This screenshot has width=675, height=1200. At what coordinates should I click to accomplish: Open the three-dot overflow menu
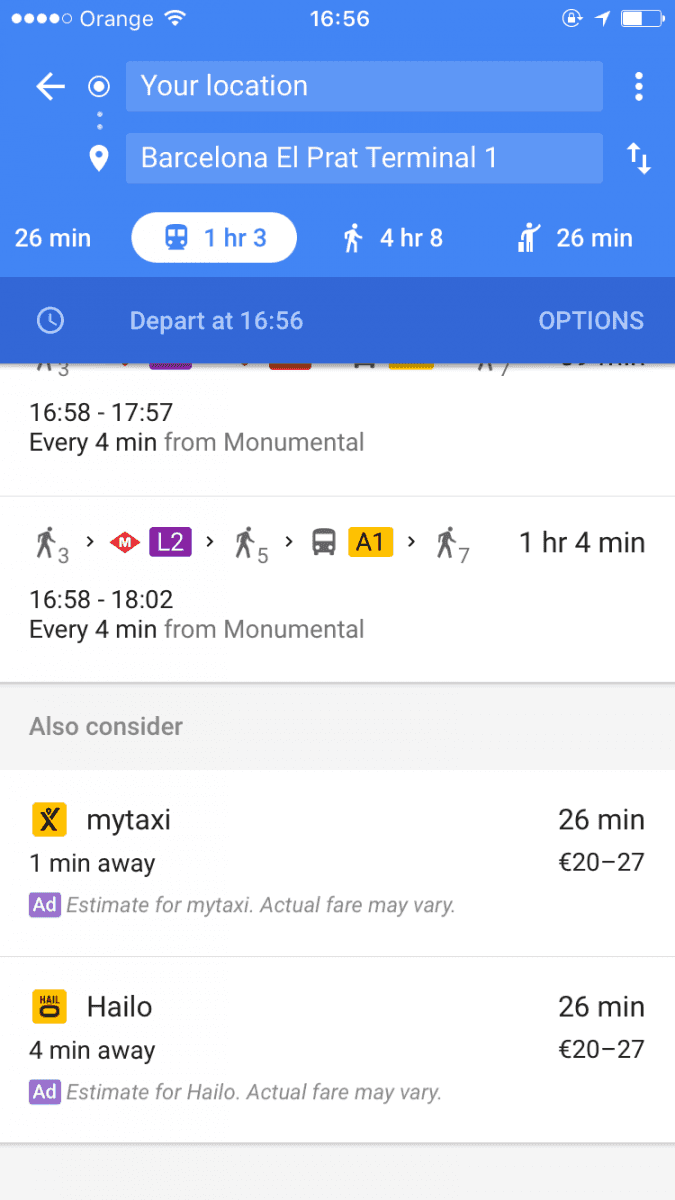coord(638,86)
